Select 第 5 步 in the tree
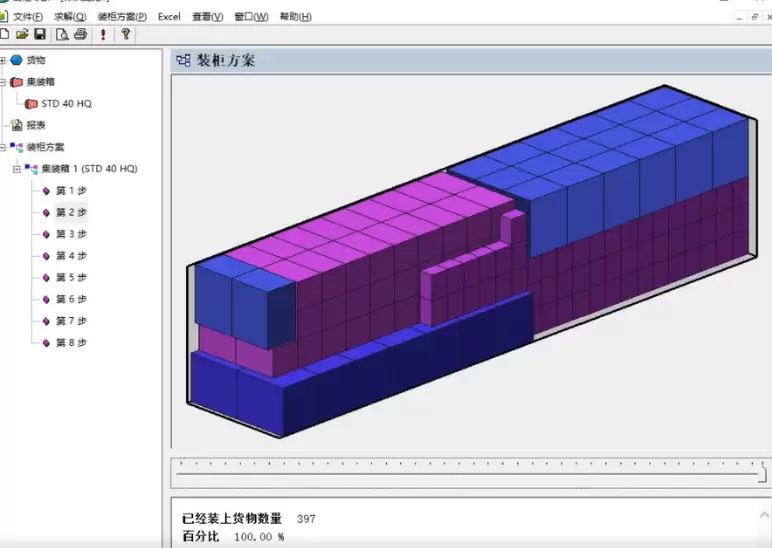The width and height of the screenshot is (772, 548). pyautogui.click(x=71, y=277)
